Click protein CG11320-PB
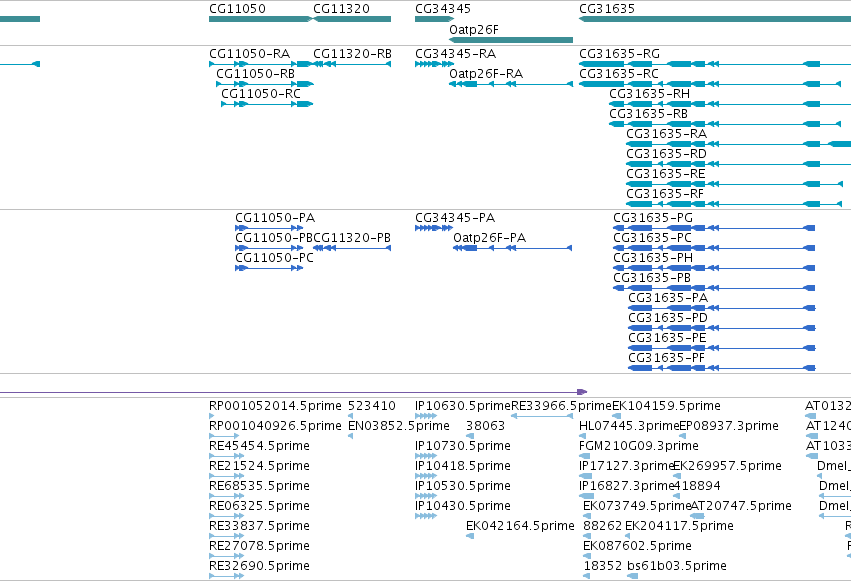This screenshot has height=581, width=851. point(352,248)
